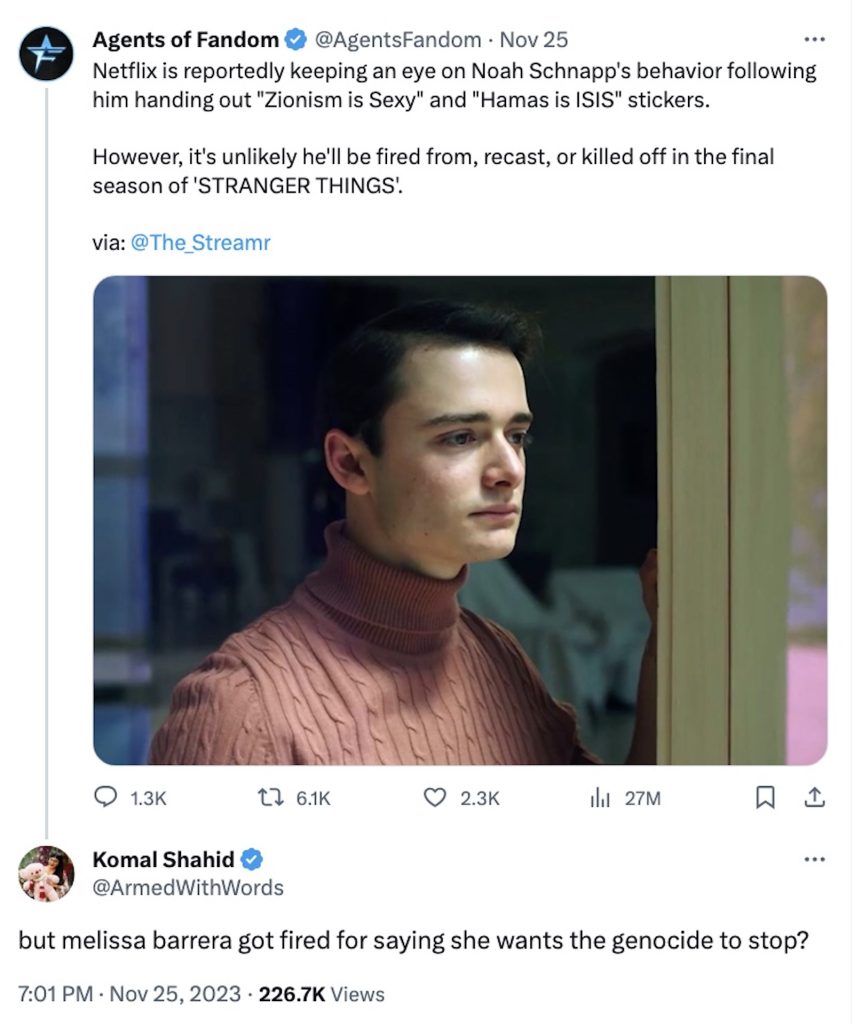The image size is (854, 1024).
Task: Open the view analytics icon showing 27M
Action: click(x=598, y=799)
